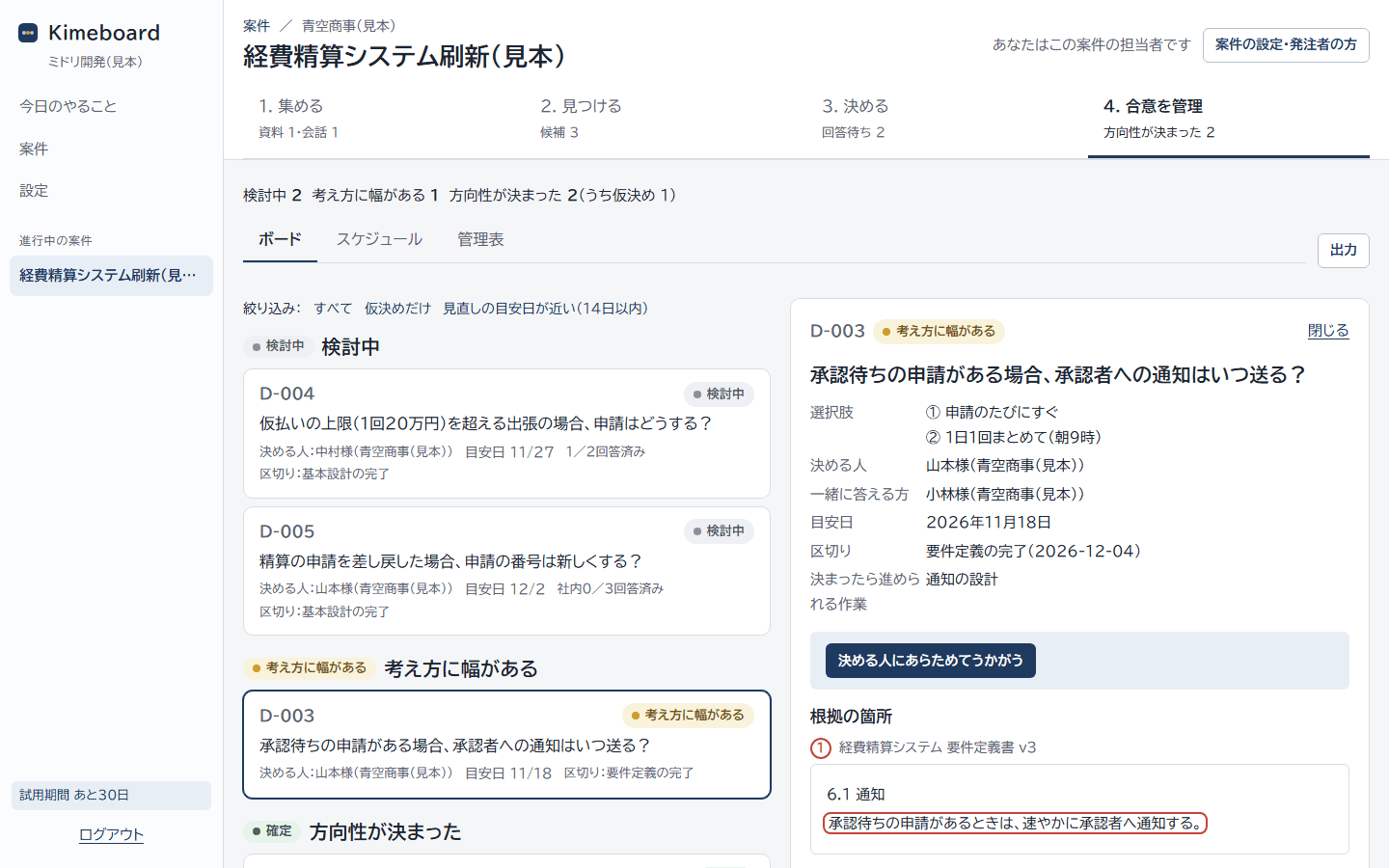Open the D-005 card about 精算の申請

[x=506, y=571]
